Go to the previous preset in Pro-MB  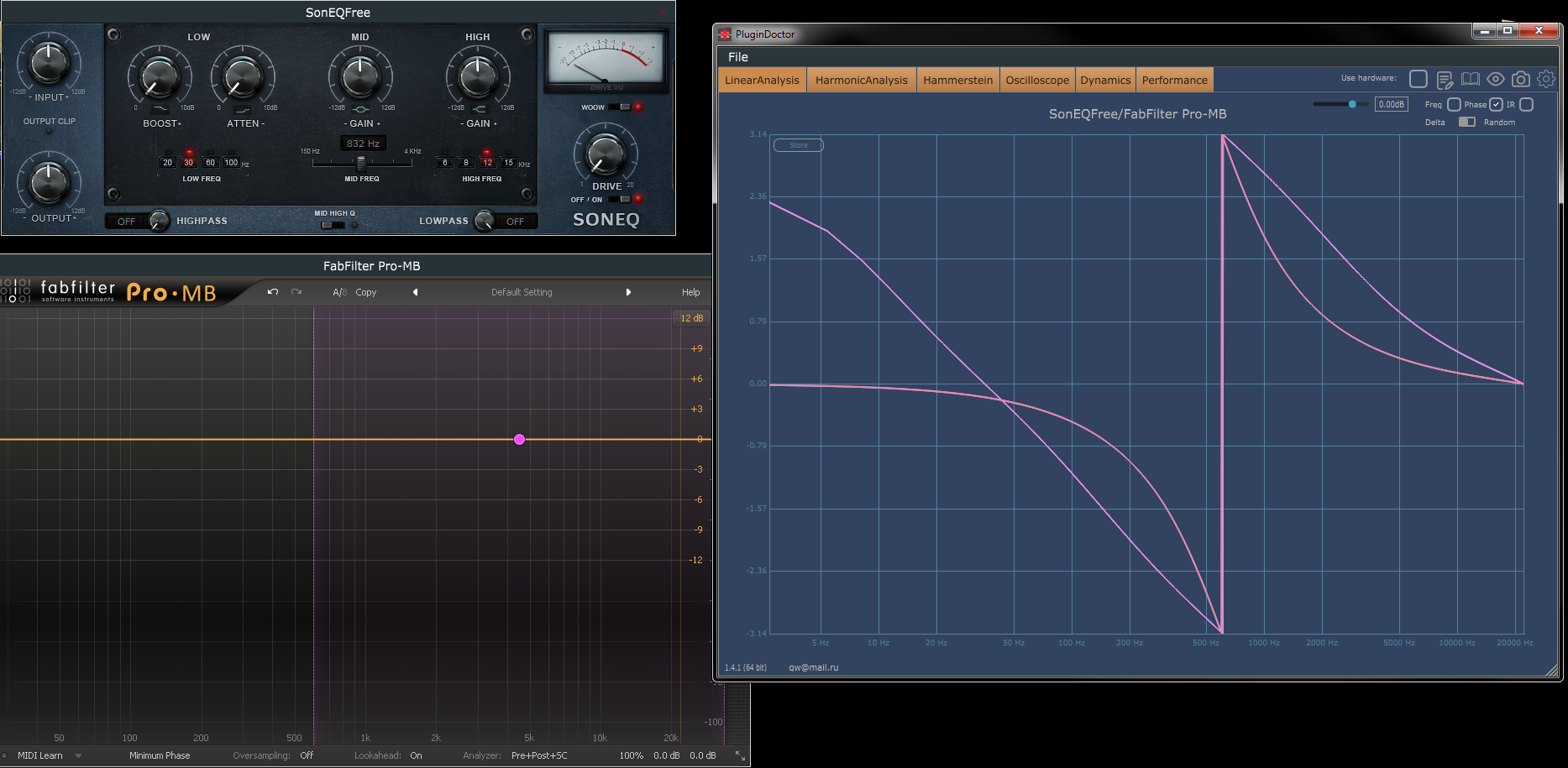415,292
